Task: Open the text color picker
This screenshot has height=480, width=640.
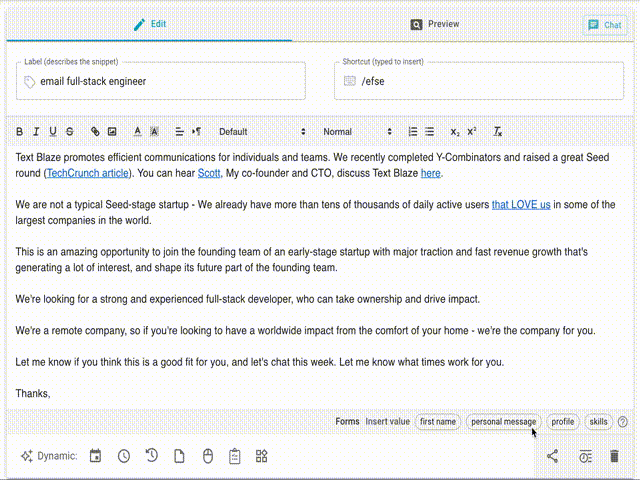Action: coord(138,131)
